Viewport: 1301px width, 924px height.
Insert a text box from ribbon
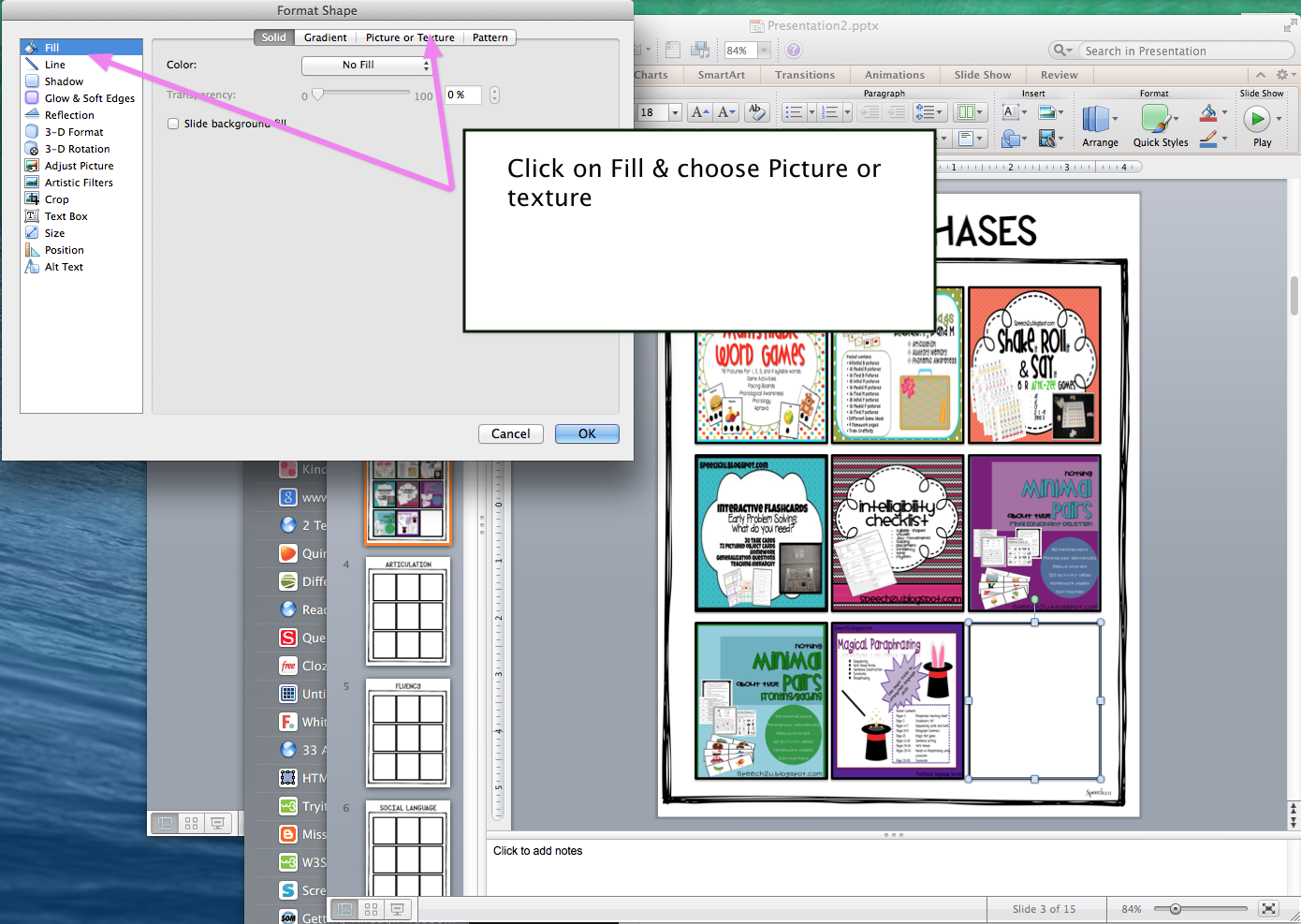click(x=1010, y=112)
